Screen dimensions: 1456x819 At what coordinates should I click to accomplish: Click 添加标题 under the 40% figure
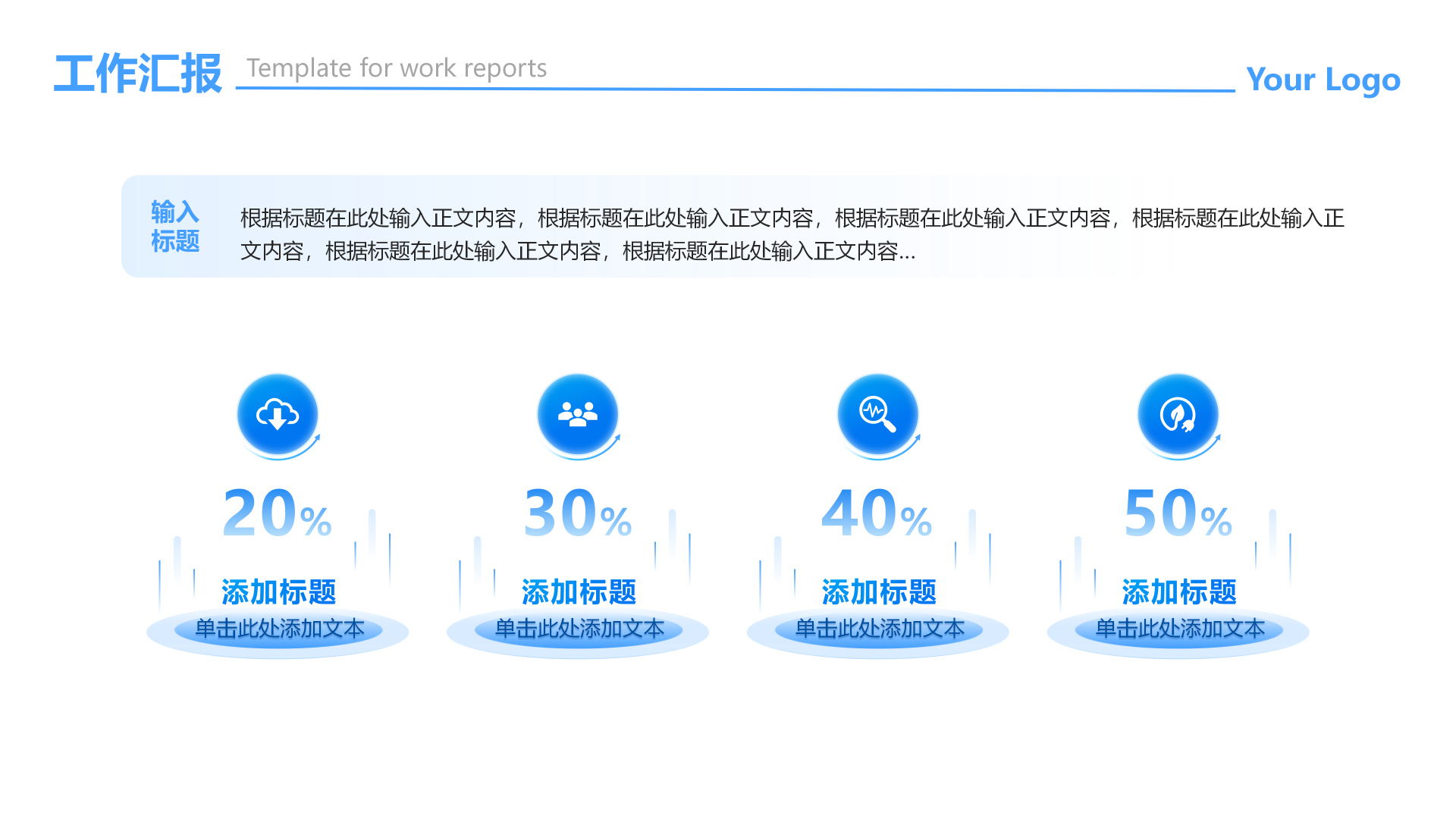[x=879, y=592]
